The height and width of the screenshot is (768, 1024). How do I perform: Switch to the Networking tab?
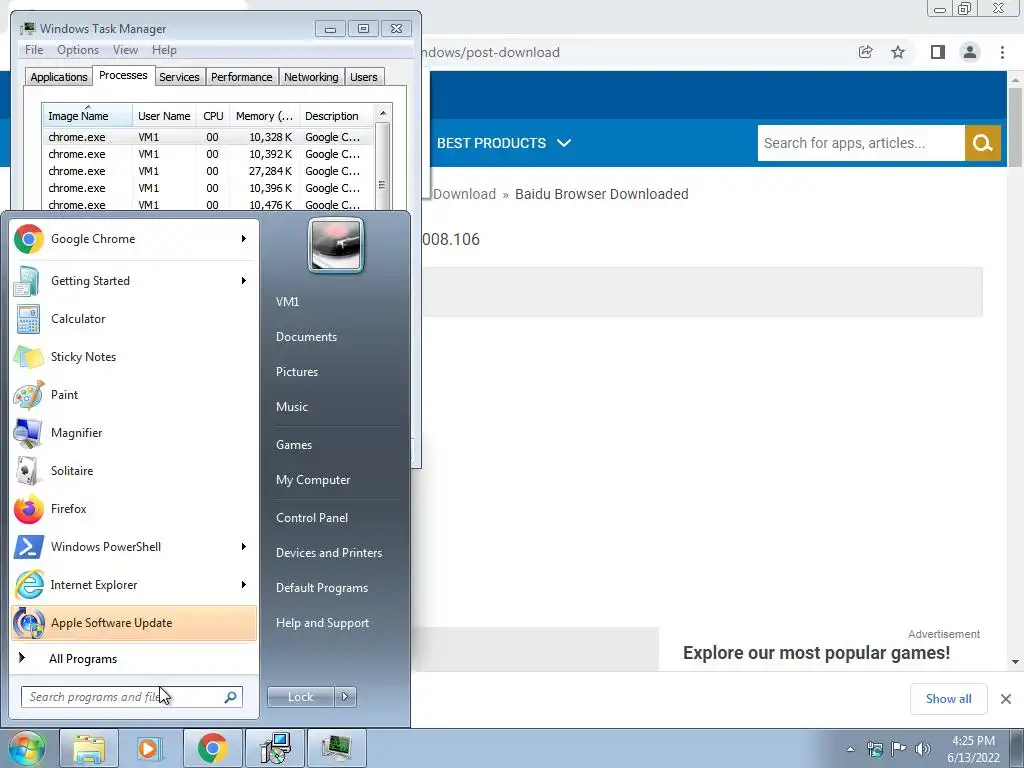(x=312, y=77)
